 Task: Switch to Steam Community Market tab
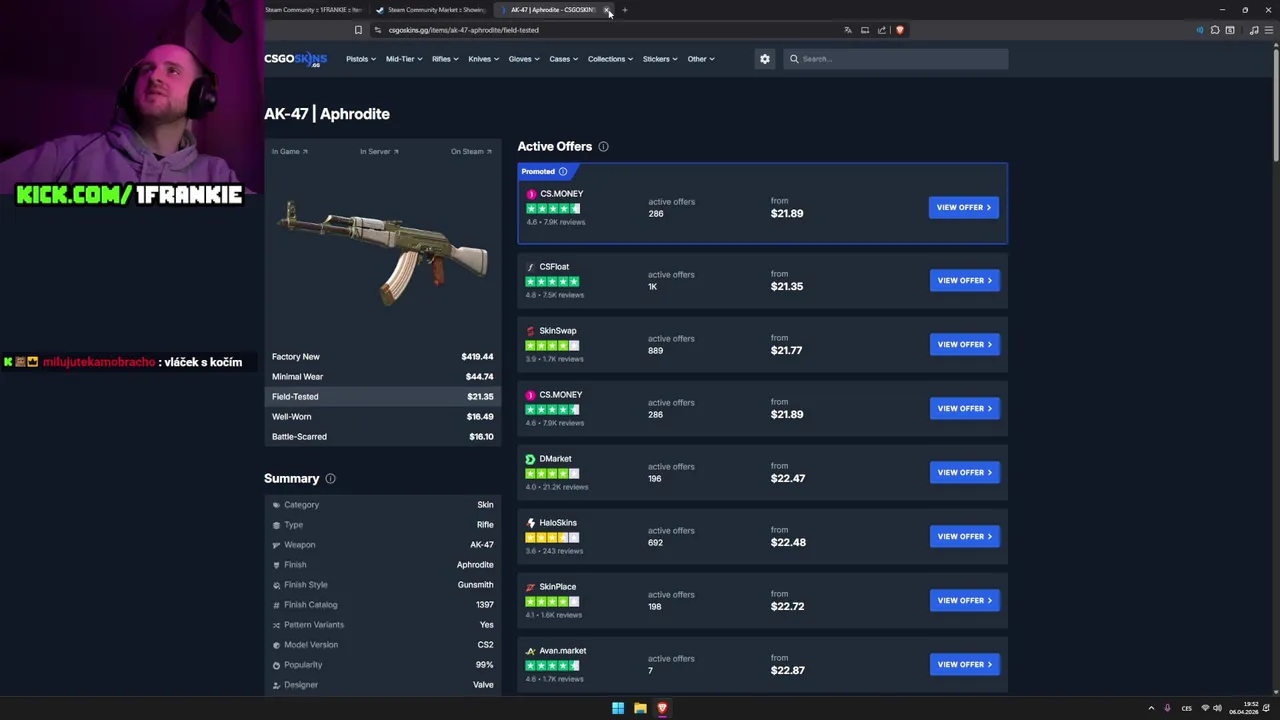[431, 10]
